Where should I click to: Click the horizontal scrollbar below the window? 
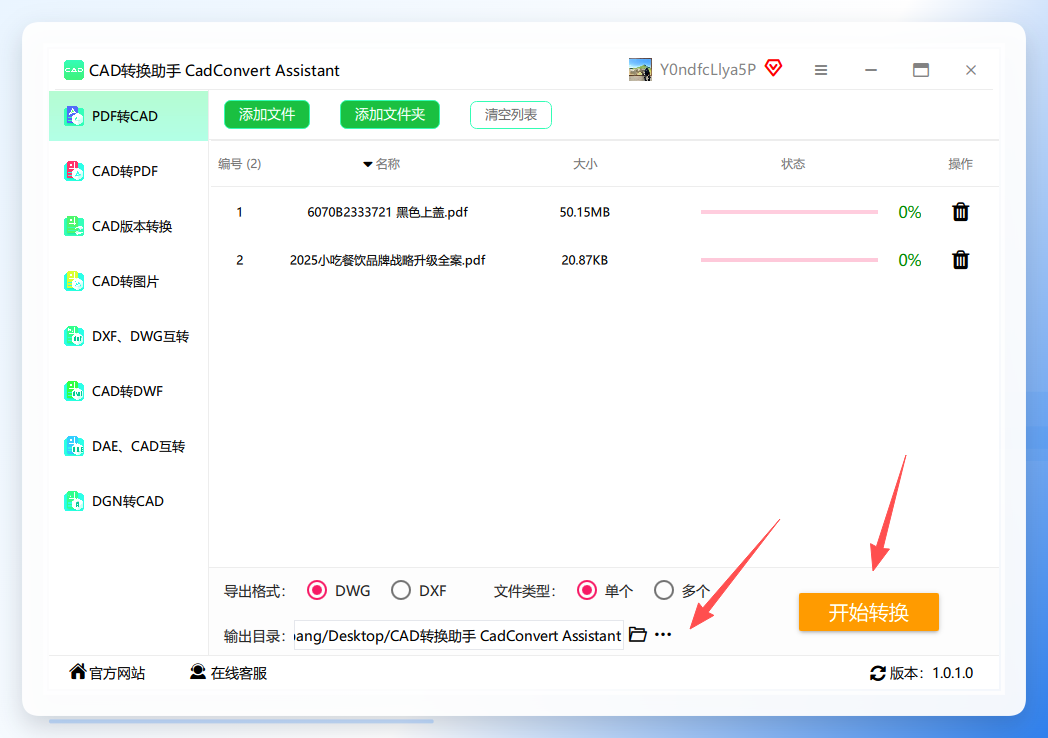(x=241, y=721)
